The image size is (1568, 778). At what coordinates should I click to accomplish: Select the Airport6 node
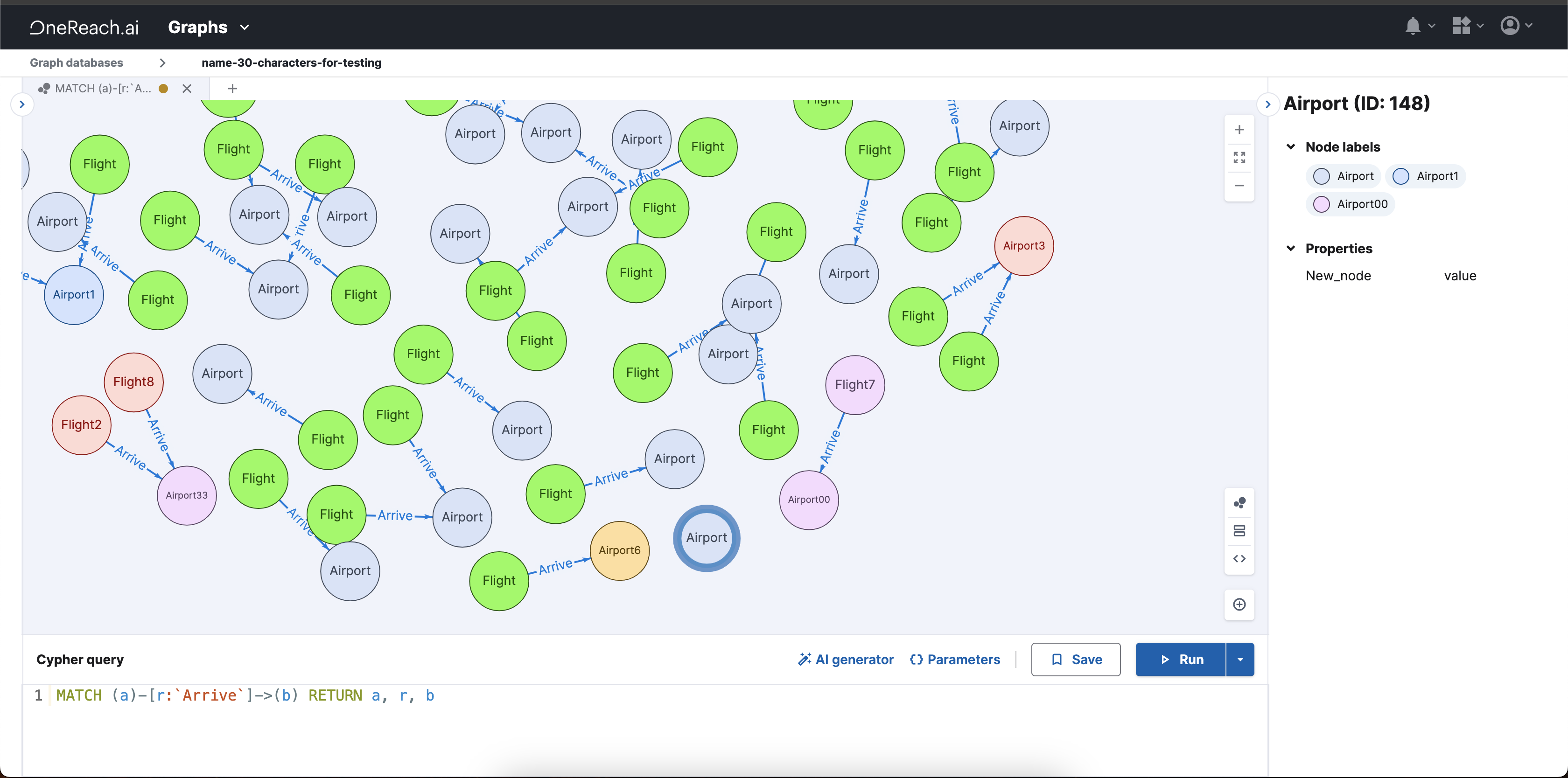tap(620, 550)
